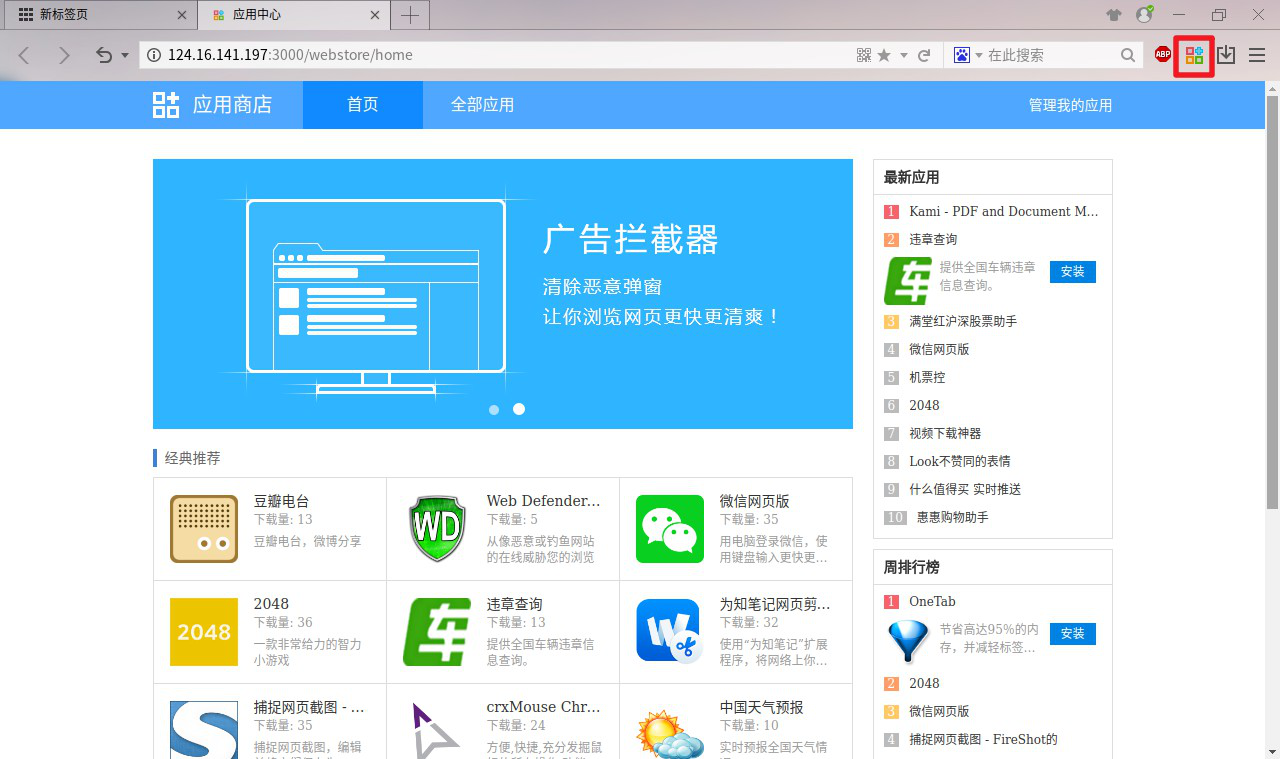Open 管理我的应用 link
The image size is (1280, 759).
click(1069, 104)
